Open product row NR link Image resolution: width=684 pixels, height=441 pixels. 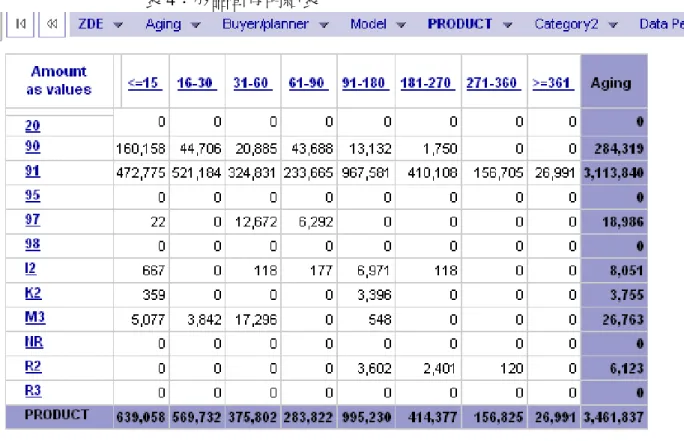point(34,342)
